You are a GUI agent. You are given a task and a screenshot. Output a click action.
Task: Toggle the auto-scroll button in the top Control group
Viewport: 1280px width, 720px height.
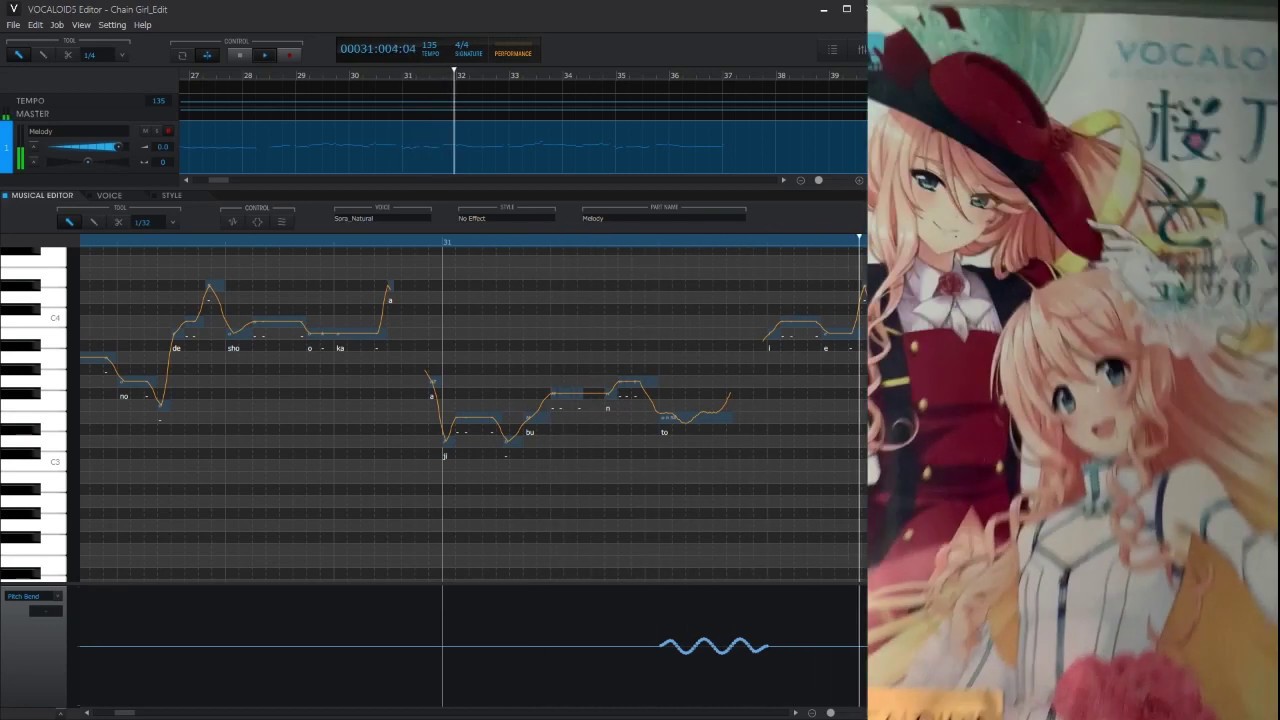(x=207, y=55)
